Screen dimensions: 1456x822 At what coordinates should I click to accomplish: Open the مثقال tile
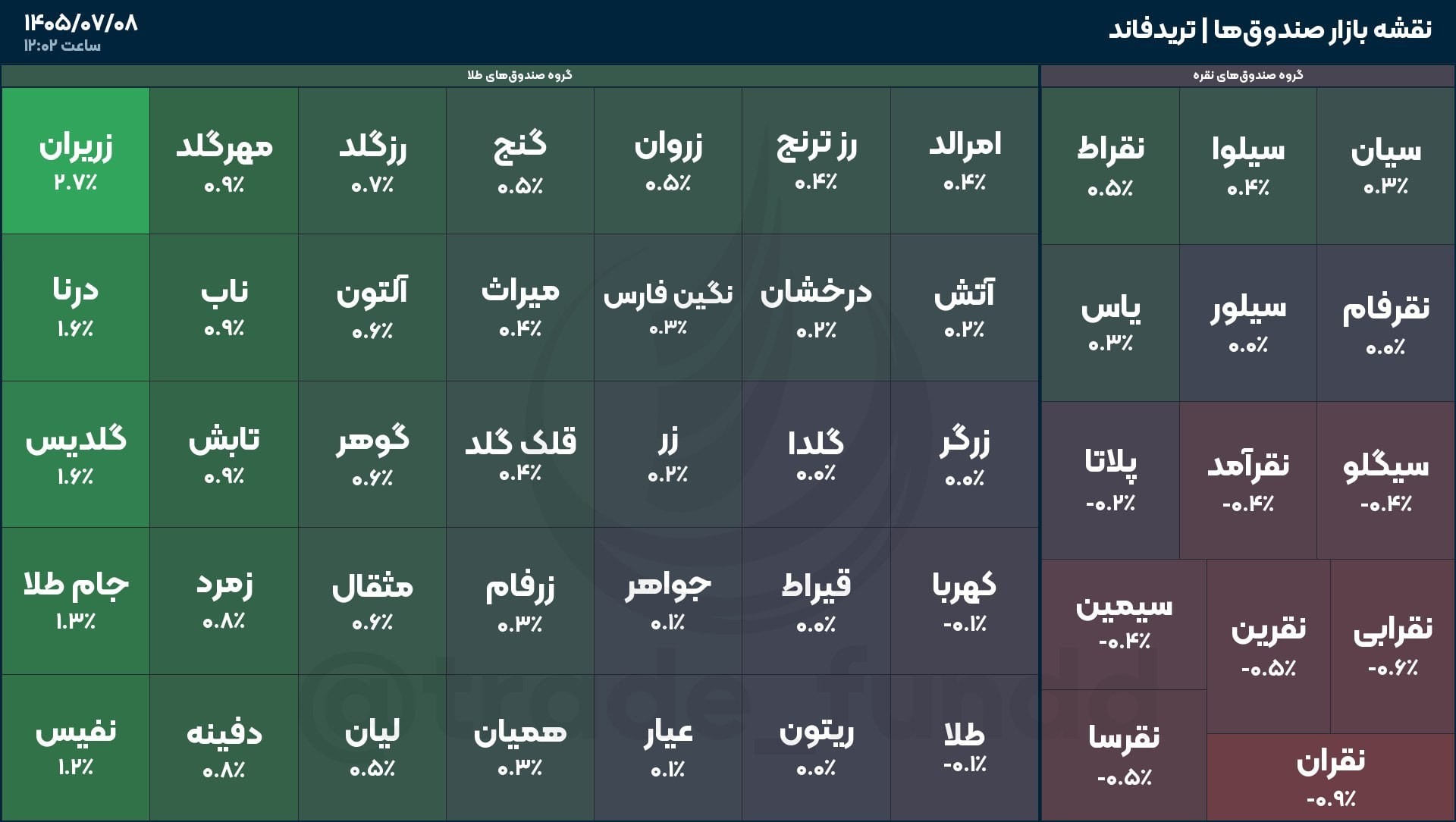point(372,601)
